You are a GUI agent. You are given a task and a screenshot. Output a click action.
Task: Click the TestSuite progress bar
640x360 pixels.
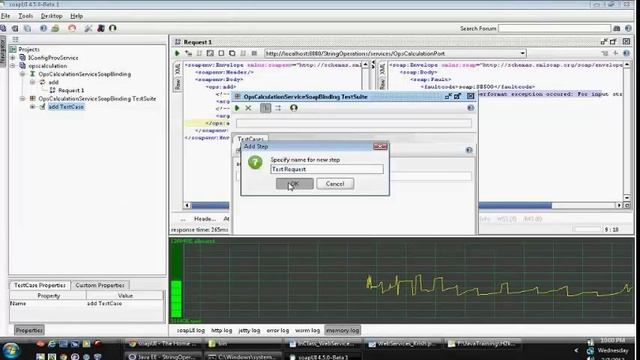pos(353,123)
